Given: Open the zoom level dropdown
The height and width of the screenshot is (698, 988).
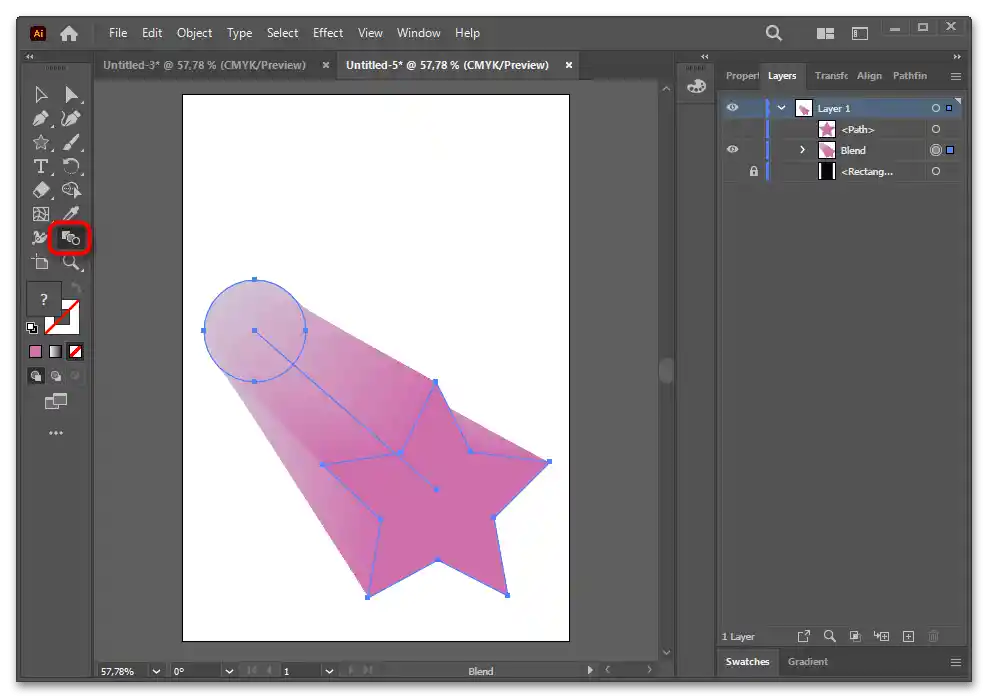Looking at the screenshot, I should click(157, 671).
